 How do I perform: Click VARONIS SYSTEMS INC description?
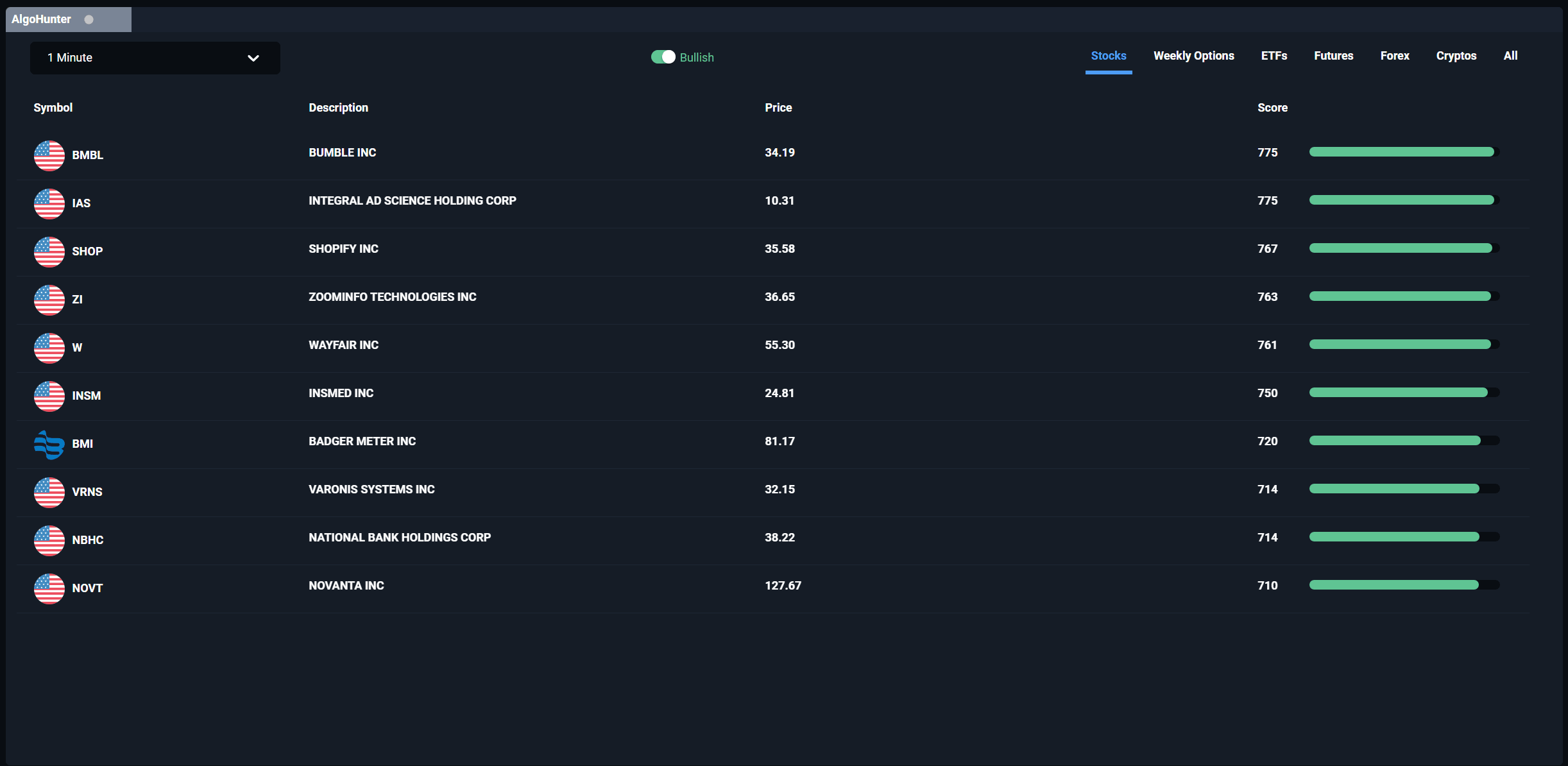pyautogui.click(x=372, y=489)
